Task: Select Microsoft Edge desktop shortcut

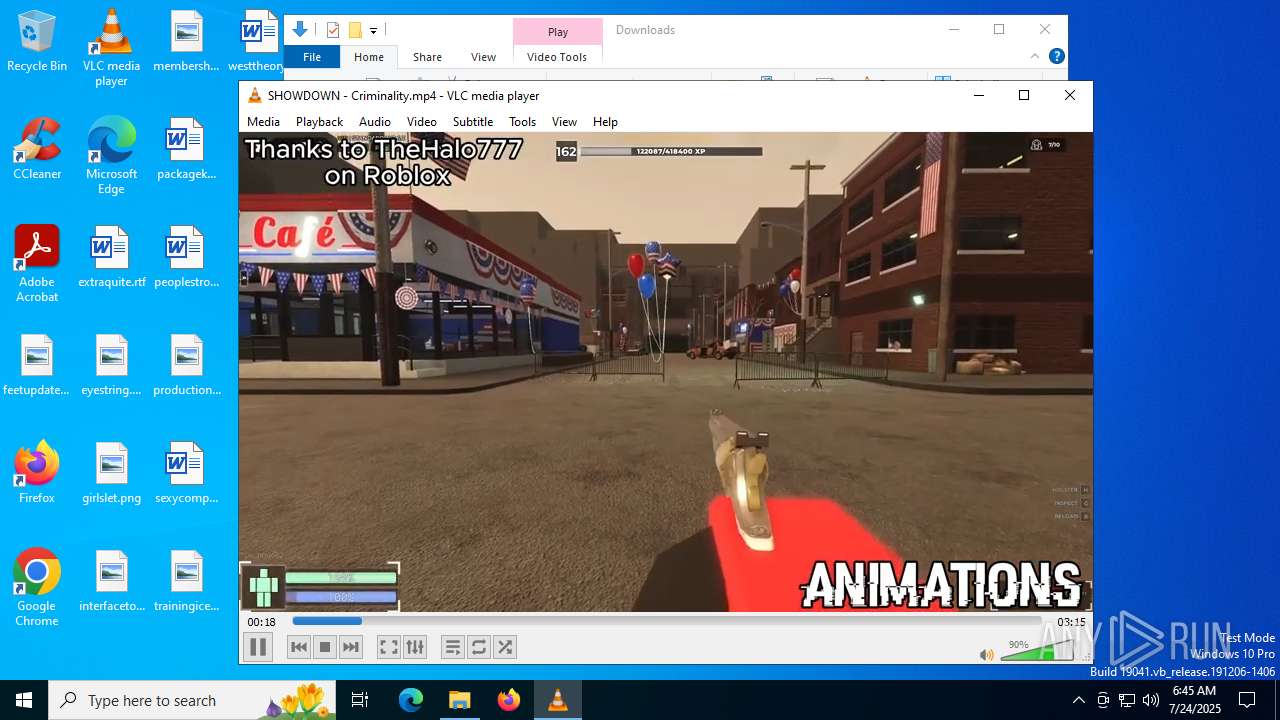Action: 111,157
